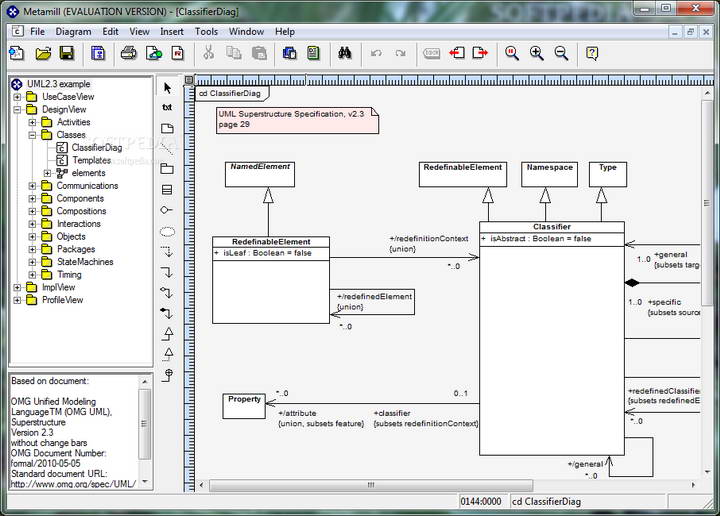The width and height of the screenshot is (720, 516).
Task: Select the ellipse use case tool
Action: [167, 232]
